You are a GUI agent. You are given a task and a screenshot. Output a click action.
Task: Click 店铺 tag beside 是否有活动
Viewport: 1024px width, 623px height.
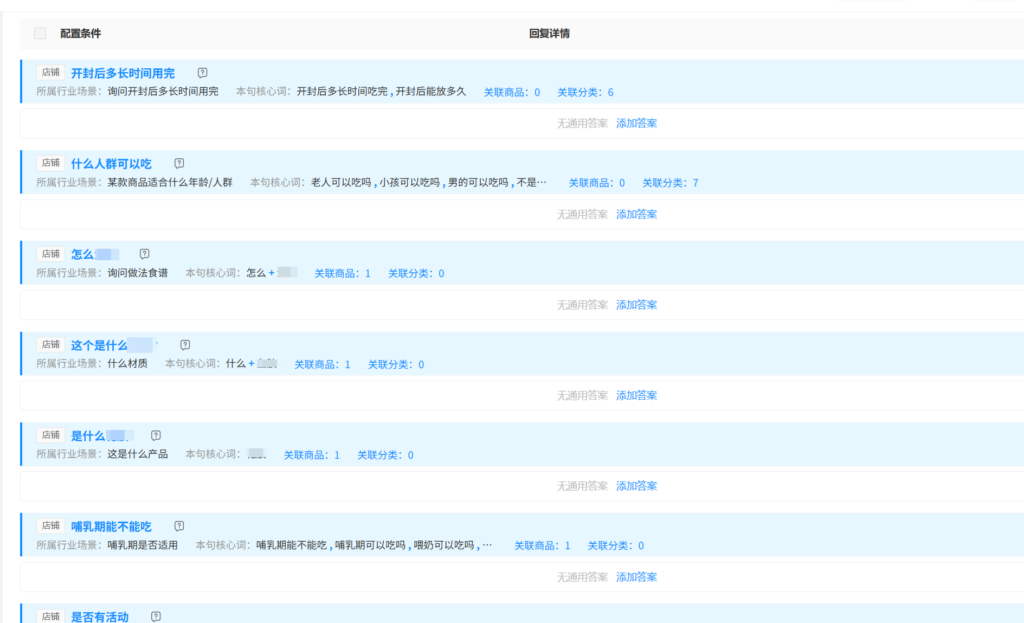click(50, 617)
